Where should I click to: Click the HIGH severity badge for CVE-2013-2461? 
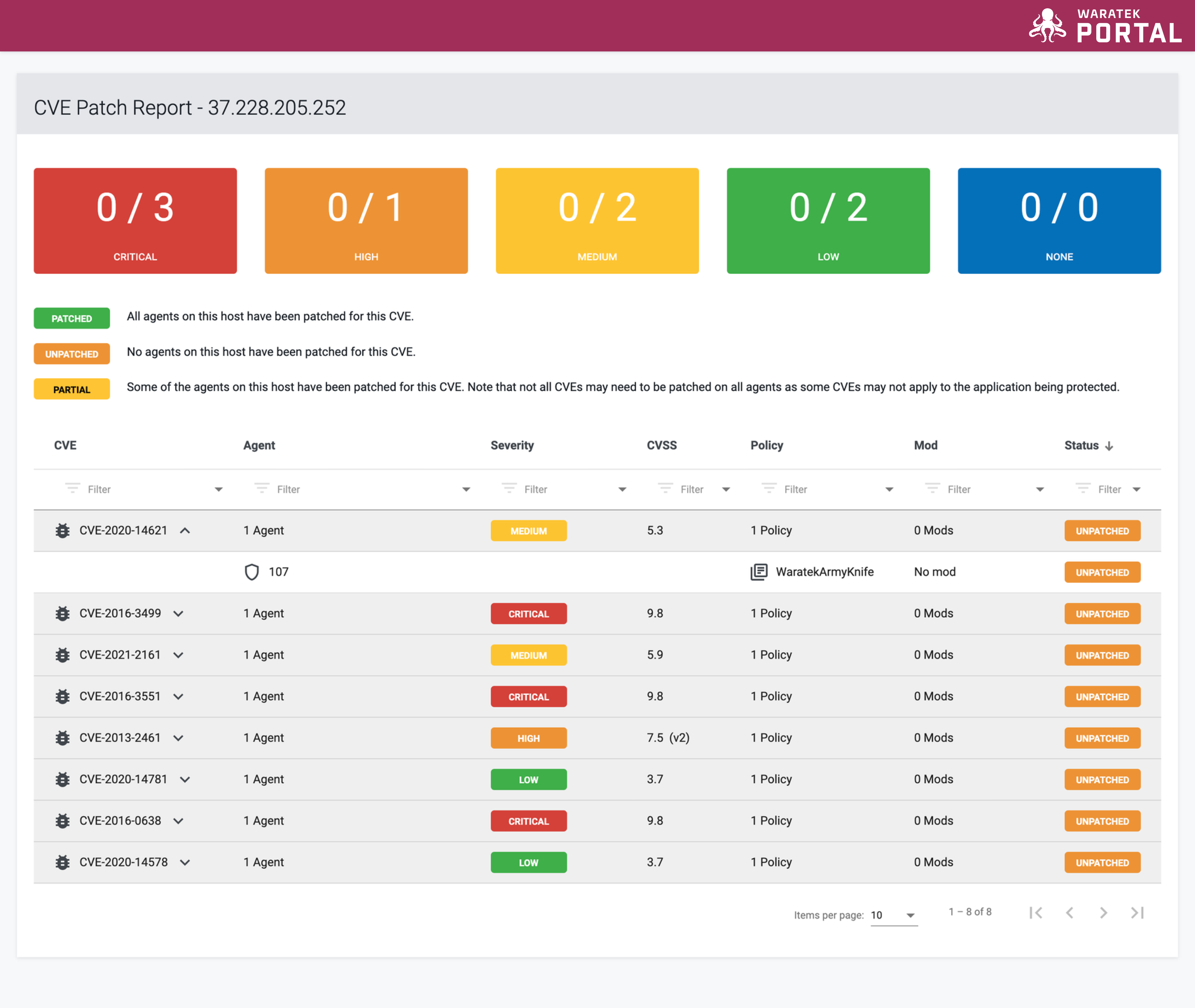pyautogui.click(x=529, y=738)
